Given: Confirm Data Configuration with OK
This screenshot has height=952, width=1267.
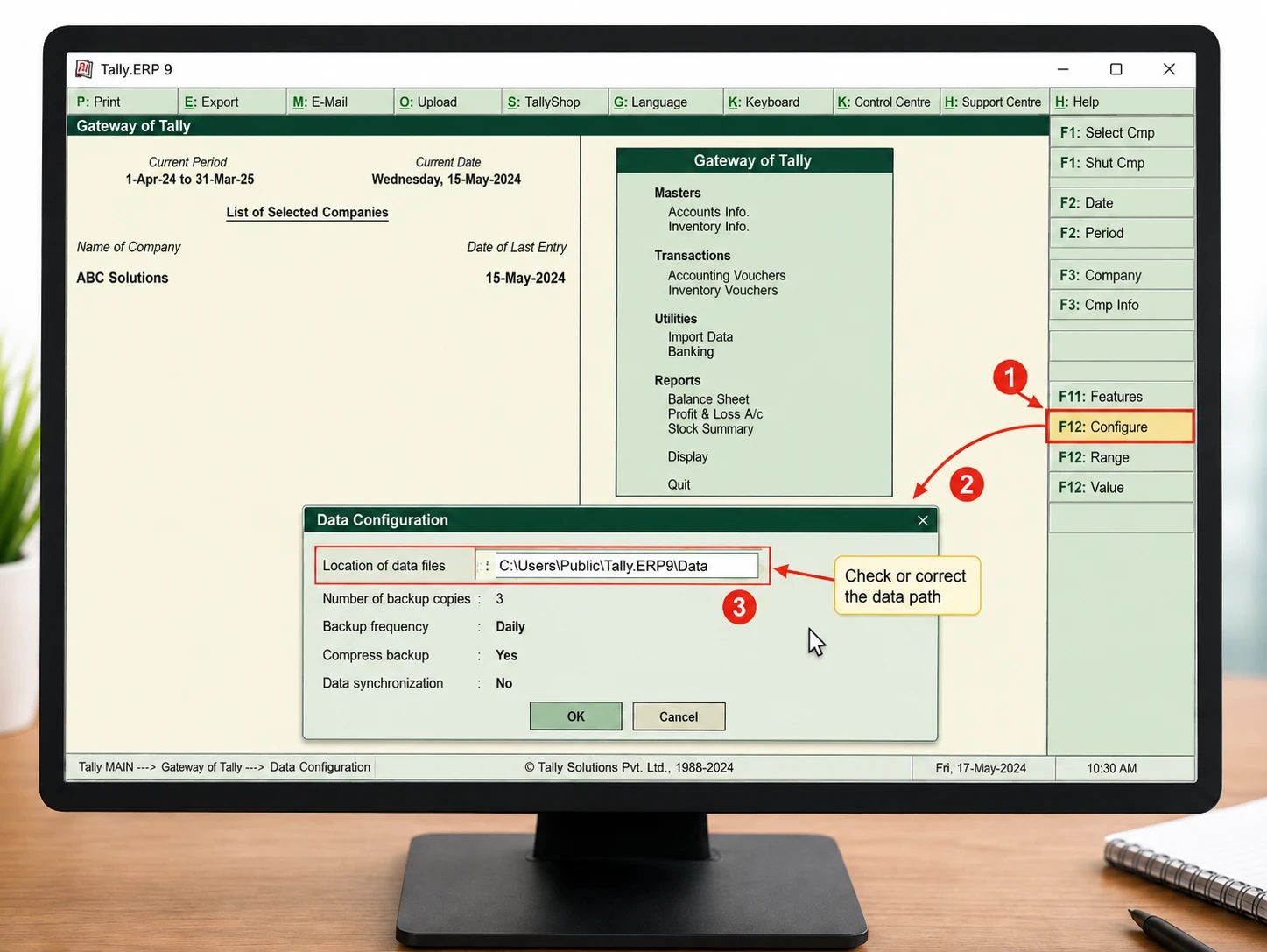Looking at the screenshot, I should [575, 716].
